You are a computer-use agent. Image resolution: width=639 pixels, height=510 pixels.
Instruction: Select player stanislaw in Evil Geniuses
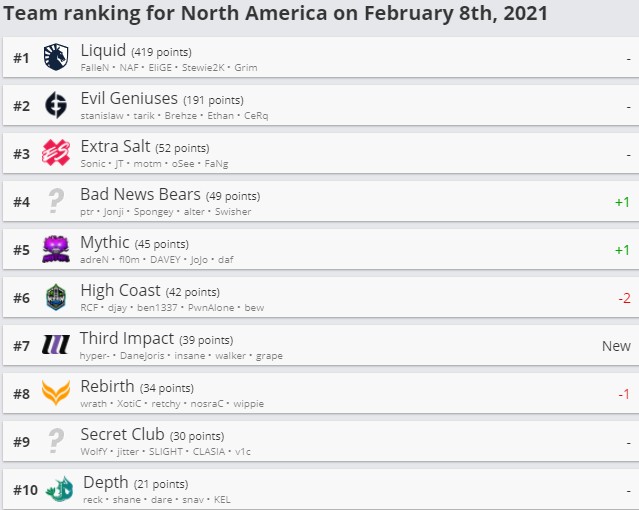(x=102, y=115)
